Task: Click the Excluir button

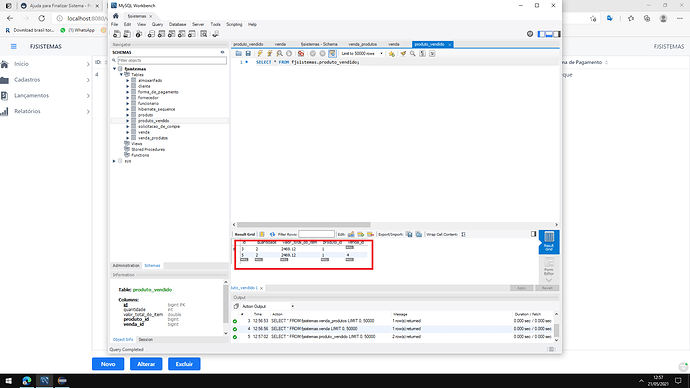Action: click(184, 364)
